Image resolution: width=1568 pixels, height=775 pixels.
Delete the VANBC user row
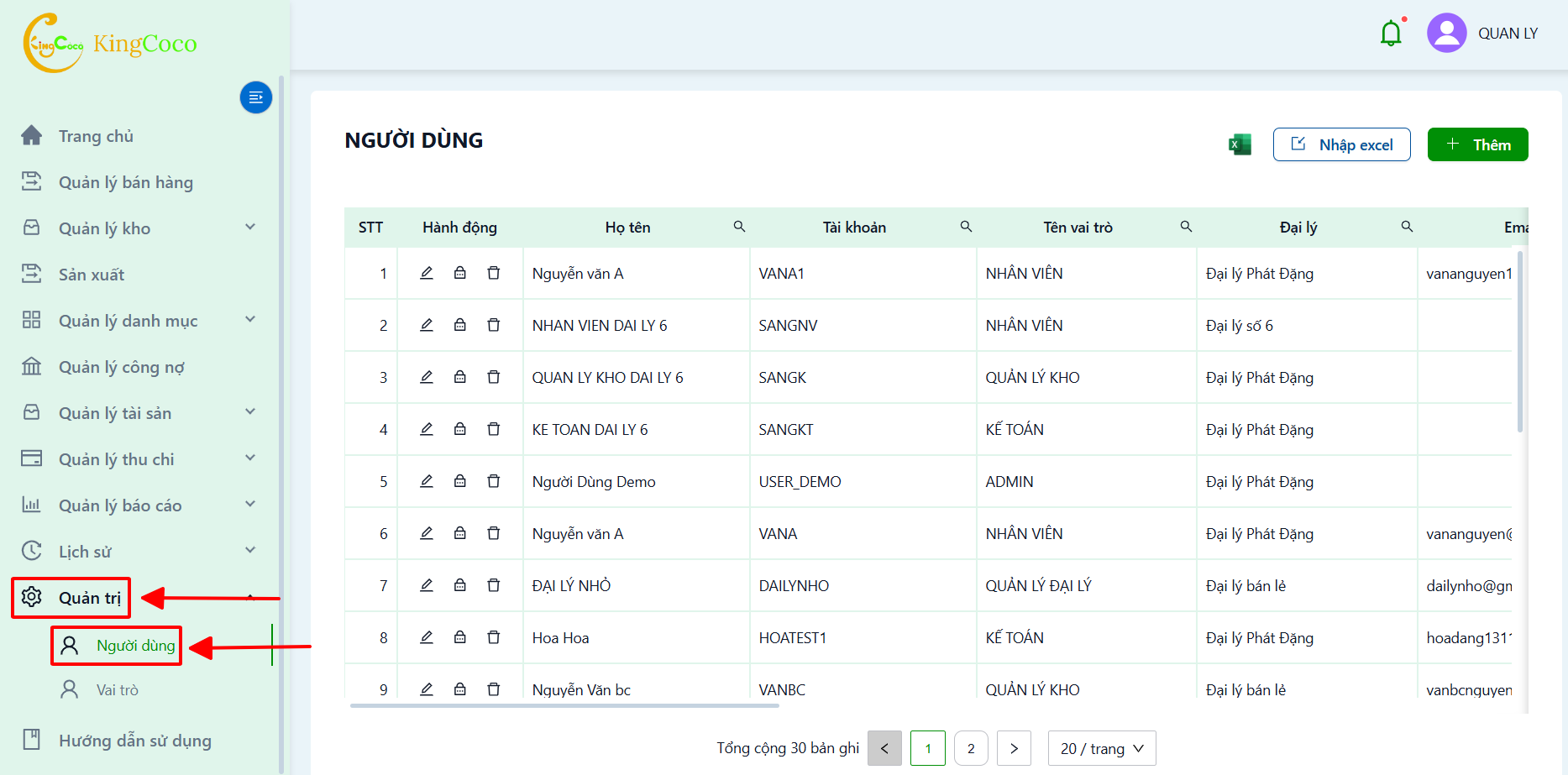(x=494, y=689)
